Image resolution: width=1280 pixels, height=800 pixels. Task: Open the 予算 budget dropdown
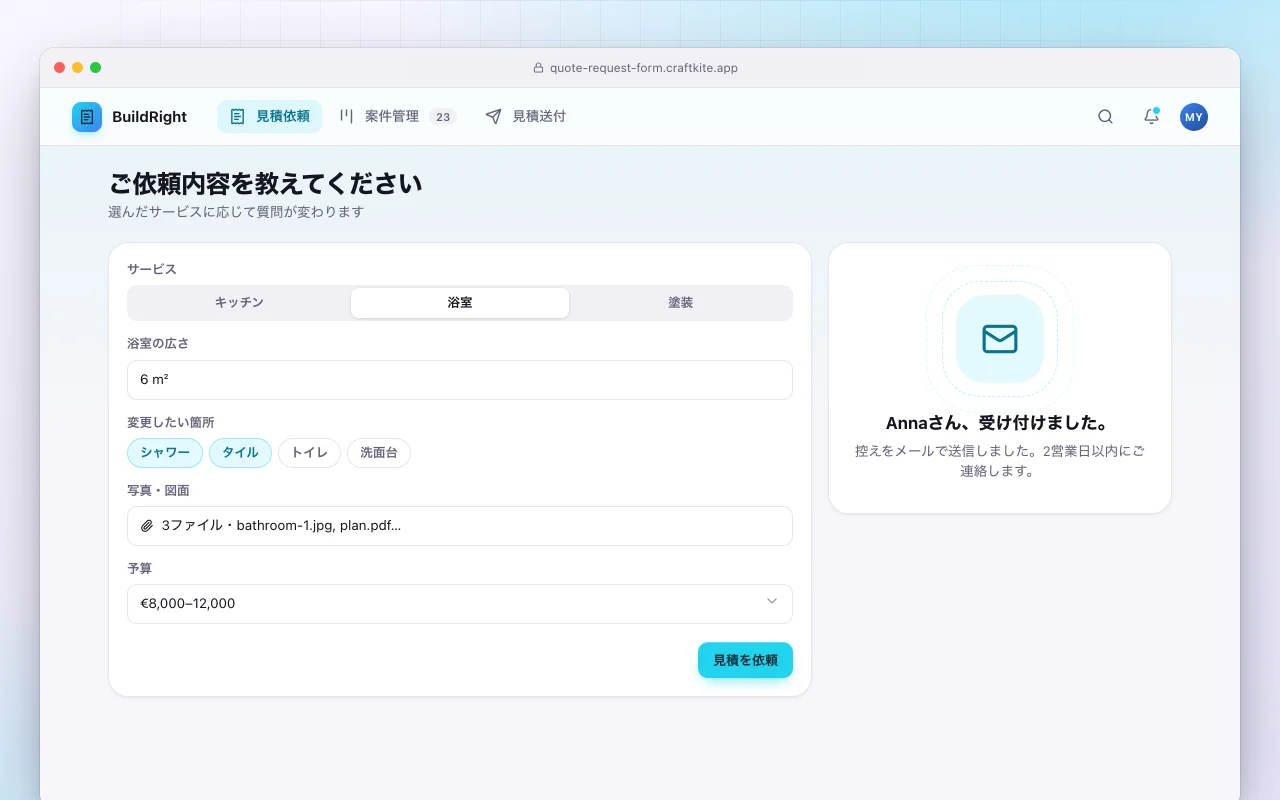tap(460, 604)
